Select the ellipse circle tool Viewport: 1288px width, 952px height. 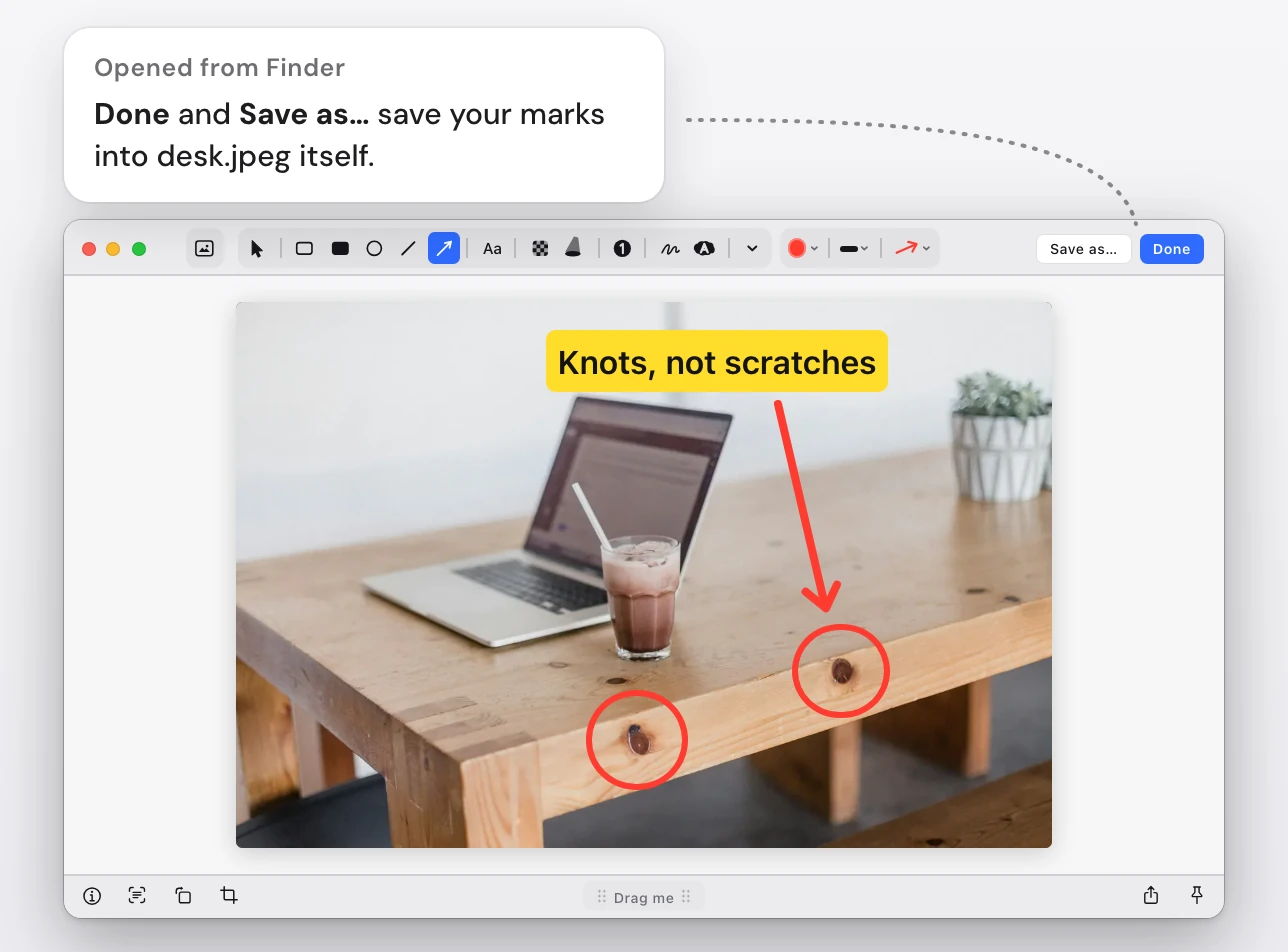pyautogui.click(x=374, y=248)
